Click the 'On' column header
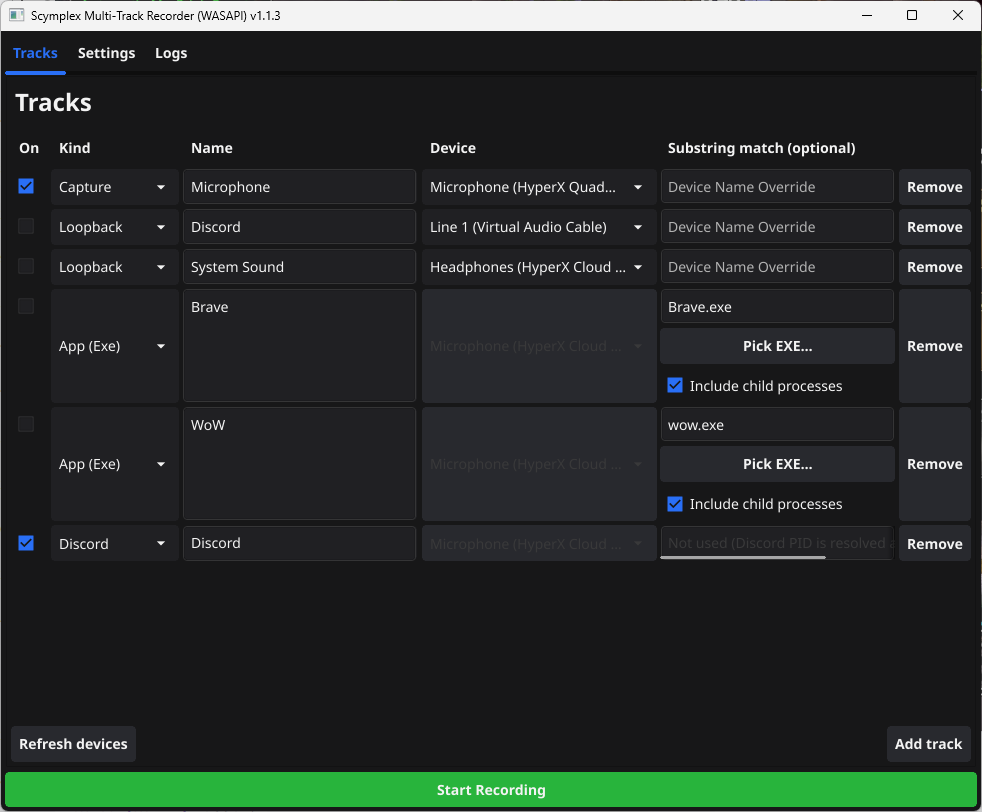The image size is (982, 812). pyautogui.click(x=29, y=148)
